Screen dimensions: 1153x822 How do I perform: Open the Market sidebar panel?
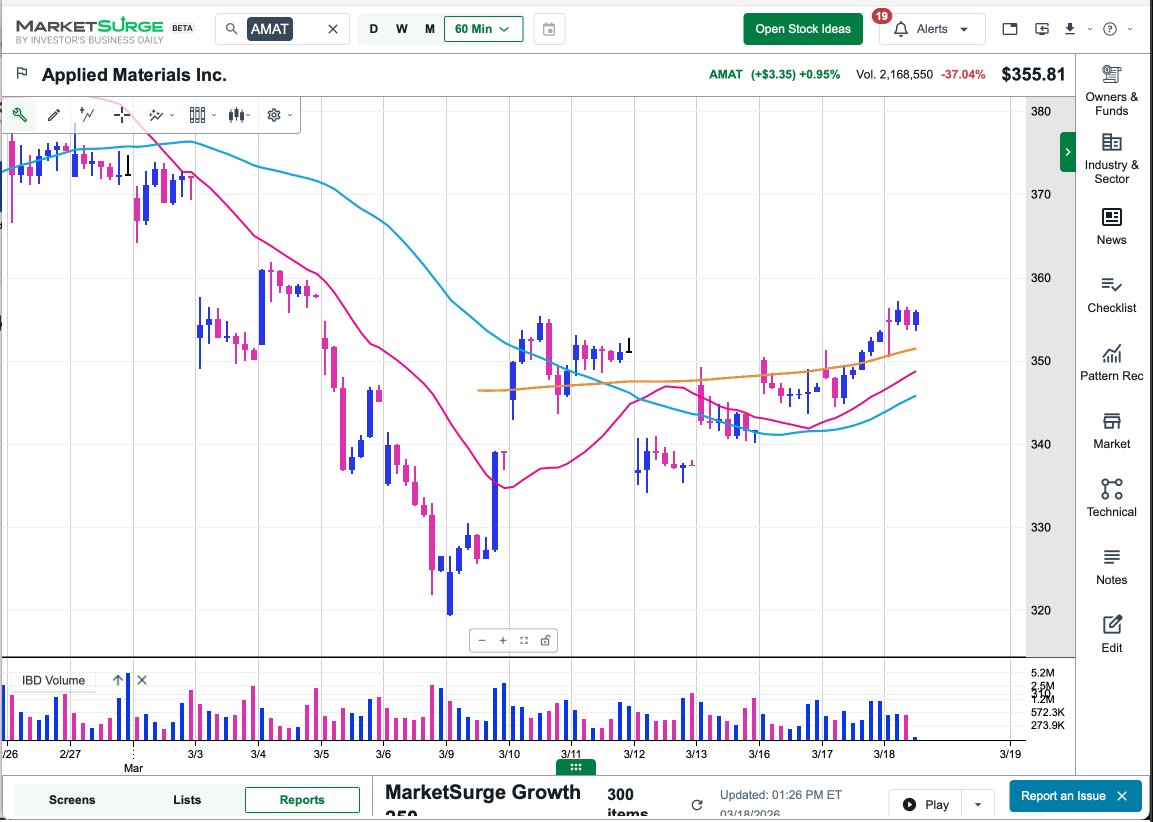click(x=1111, y=431)
